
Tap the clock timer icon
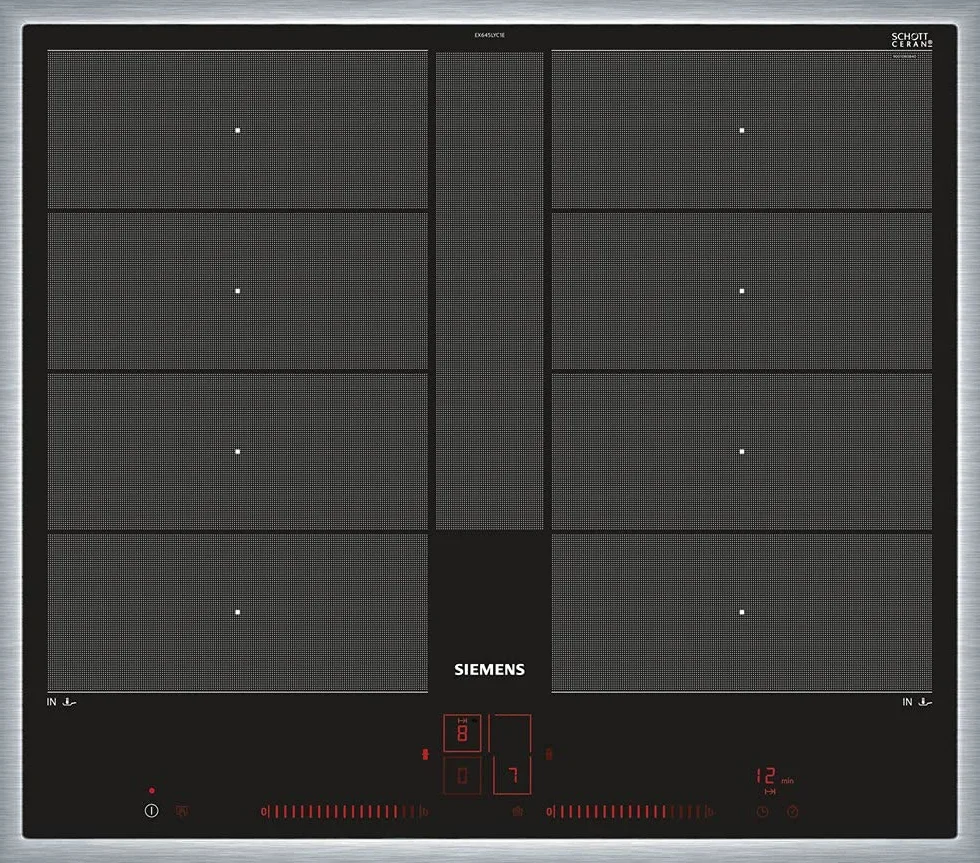762,812
